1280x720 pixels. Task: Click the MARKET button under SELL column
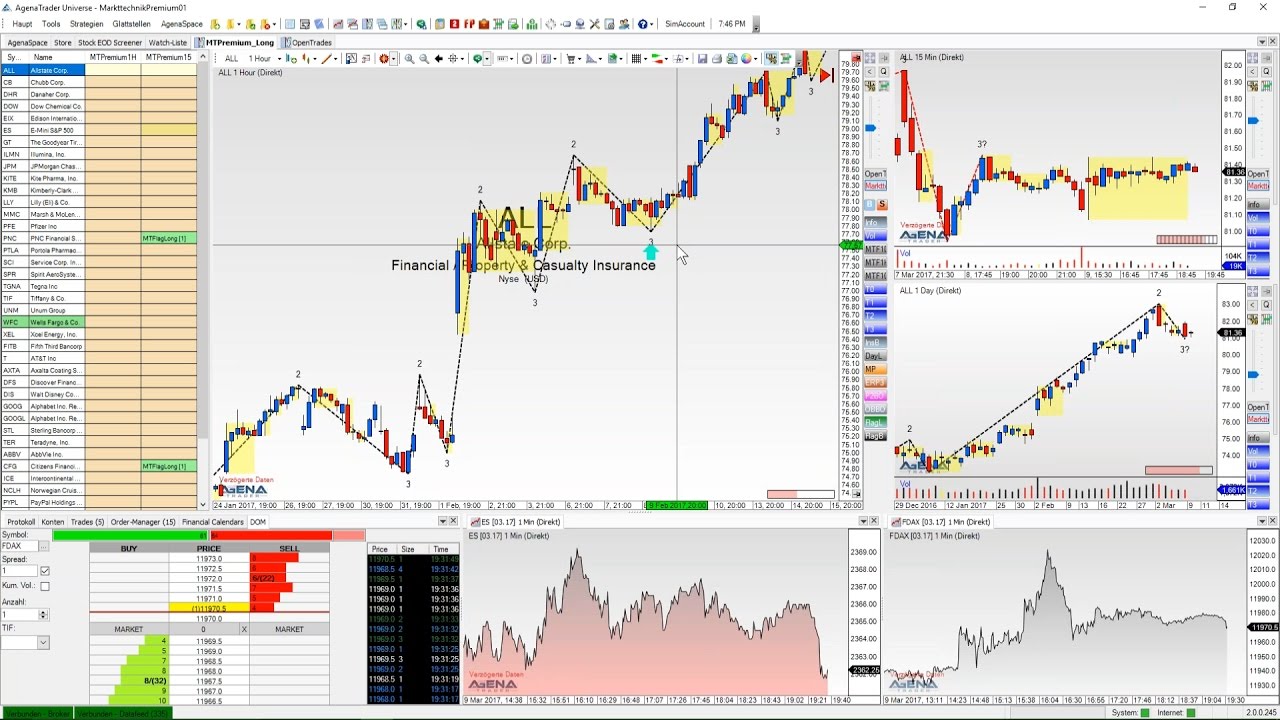coord(289,629)
